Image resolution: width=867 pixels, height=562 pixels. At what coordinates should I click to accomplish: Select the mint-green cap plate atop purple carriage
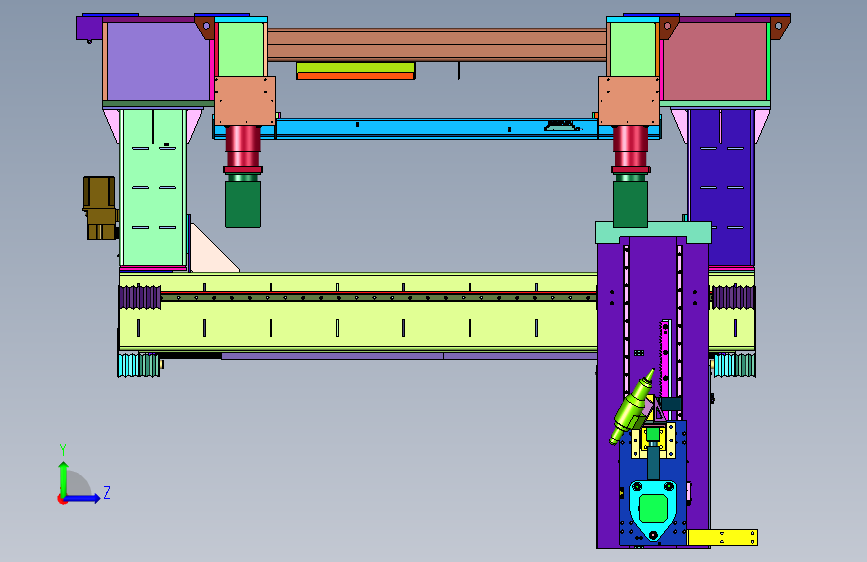[x=653, y=232]
